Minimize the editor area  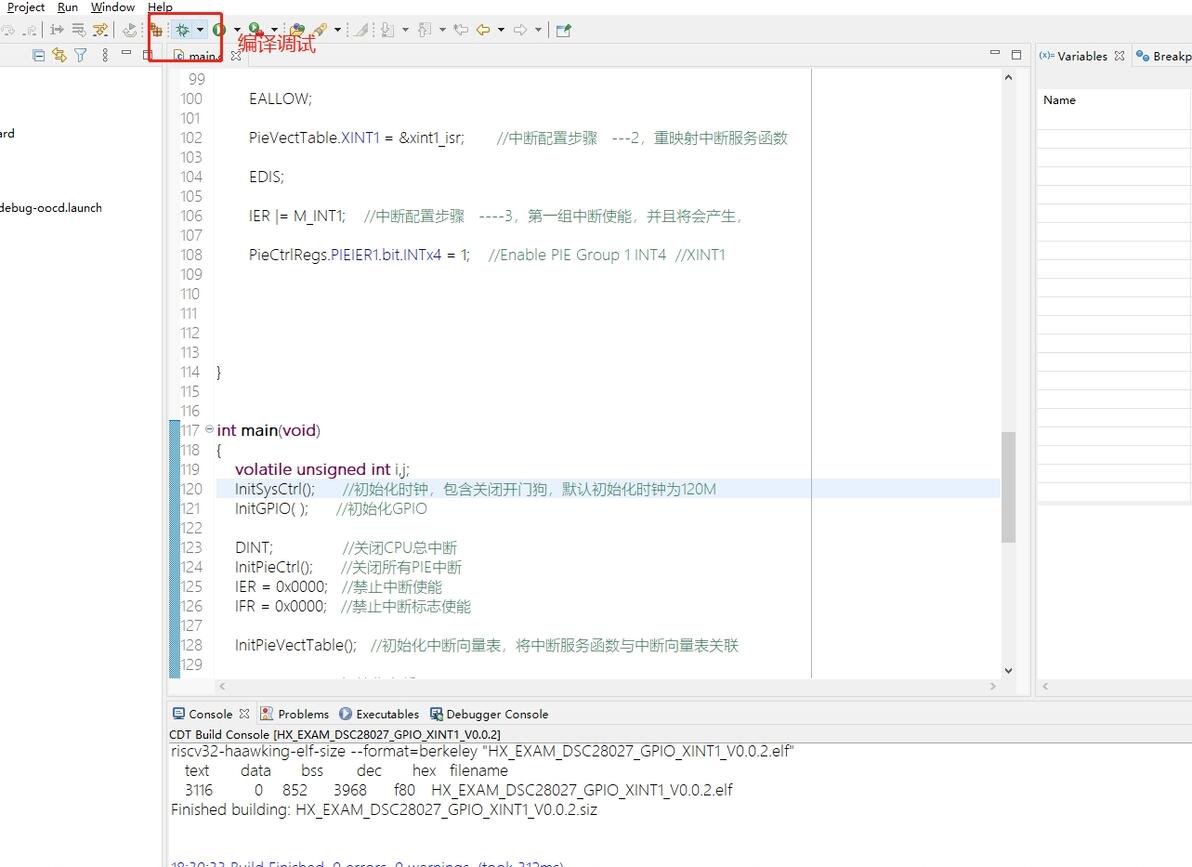tap(995, 52)
